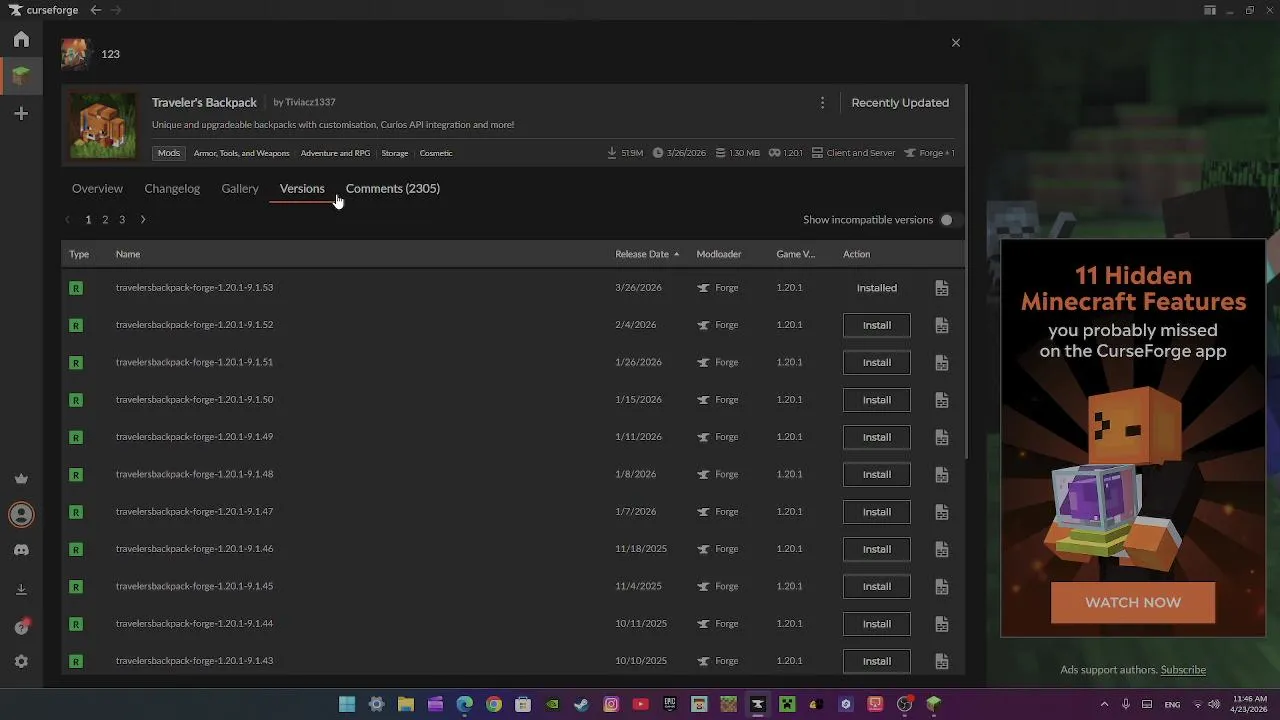Click the back navigation arrow
This screenshot has height=720, width=1280.
click(96, 10)
